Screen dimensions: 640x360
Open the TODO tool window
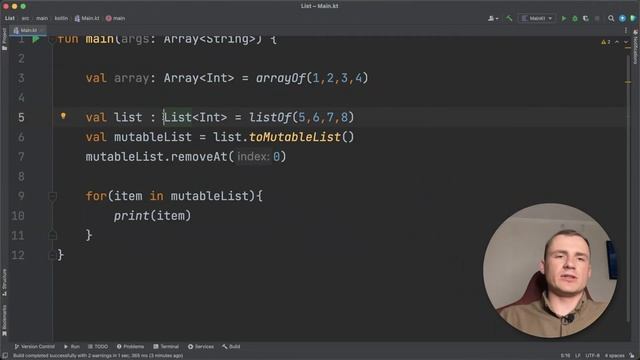pos(98,347)
